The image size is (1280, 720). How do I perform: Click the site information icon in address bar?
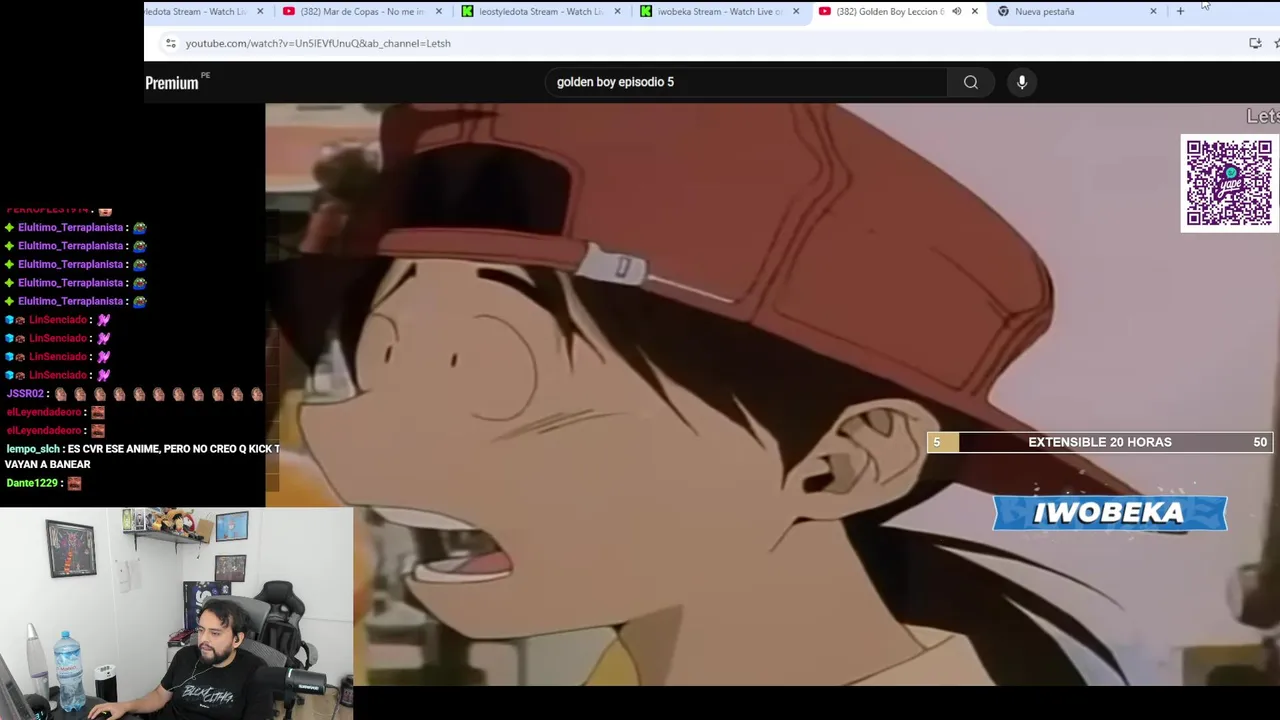click(171, 43)
